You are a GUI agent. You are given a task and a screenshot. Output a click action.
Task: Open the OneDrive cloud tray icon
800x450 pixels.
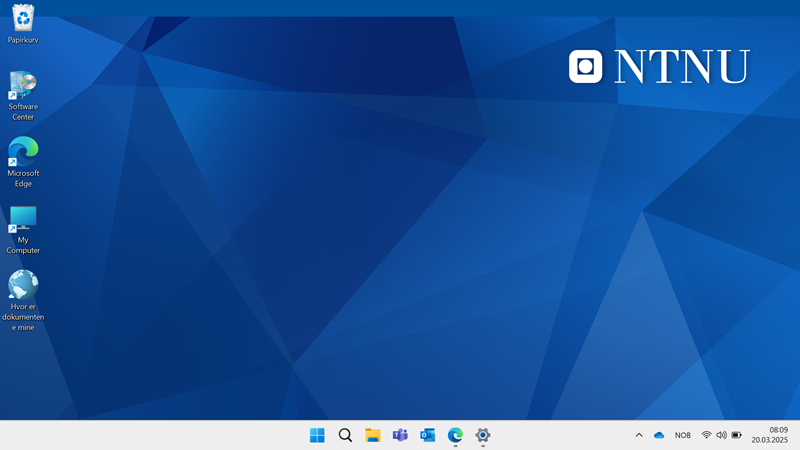659,435
